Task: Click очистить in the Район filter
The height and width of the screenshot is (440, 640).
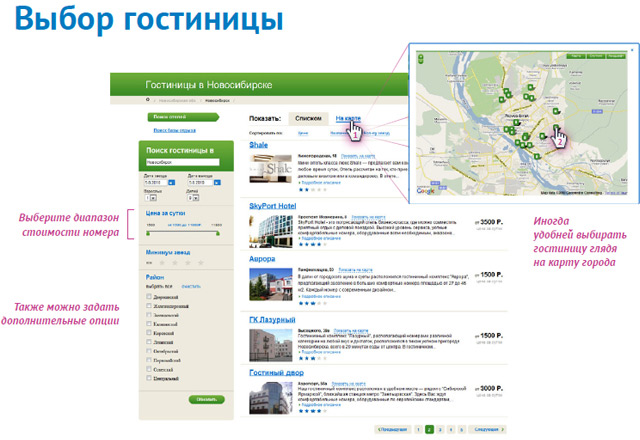Action: 191,287
